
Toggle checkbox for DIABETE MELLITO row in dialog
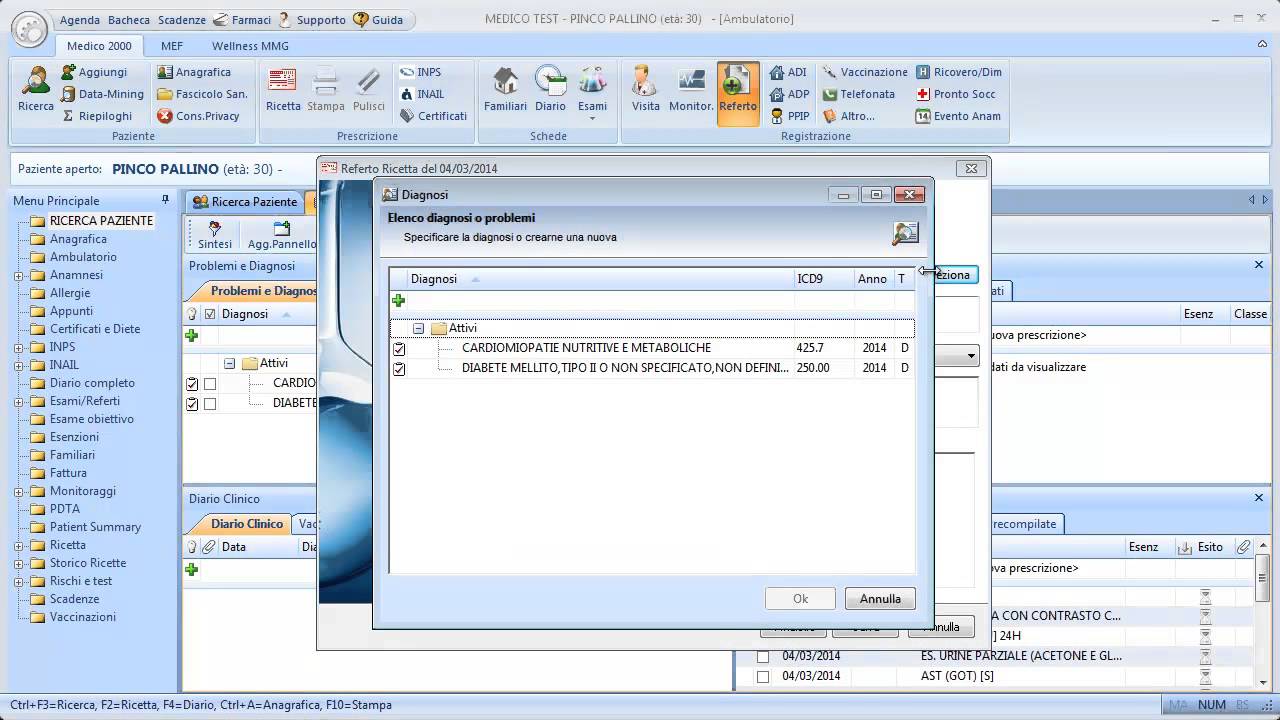[x=399, y=369]
